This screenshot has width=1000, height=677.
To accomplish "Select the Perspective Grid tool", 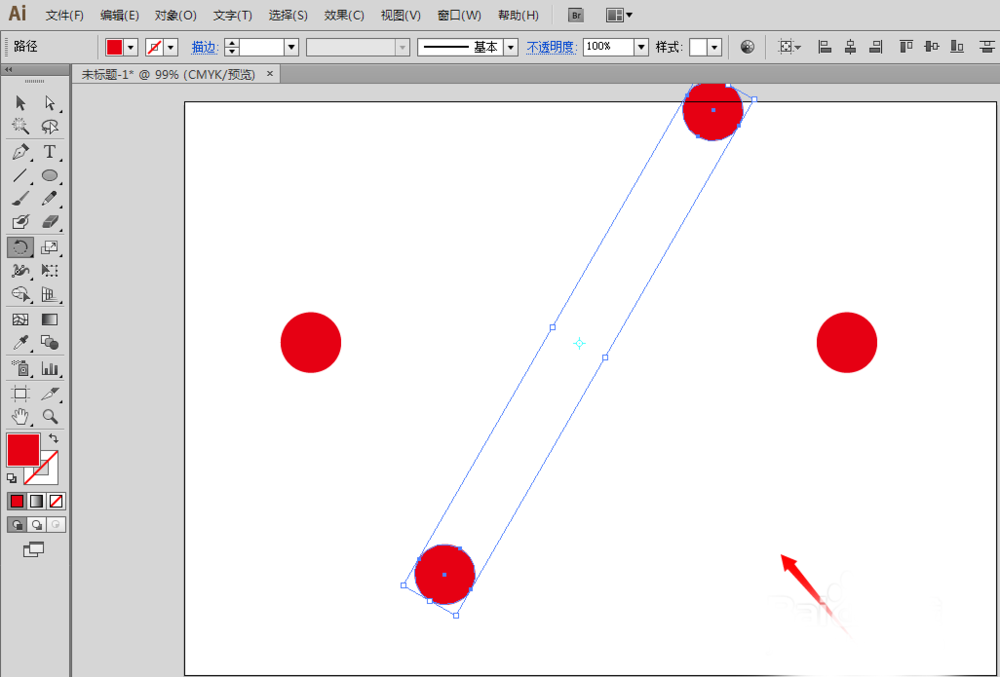I will pyautogui.click(x=50, y=293).
